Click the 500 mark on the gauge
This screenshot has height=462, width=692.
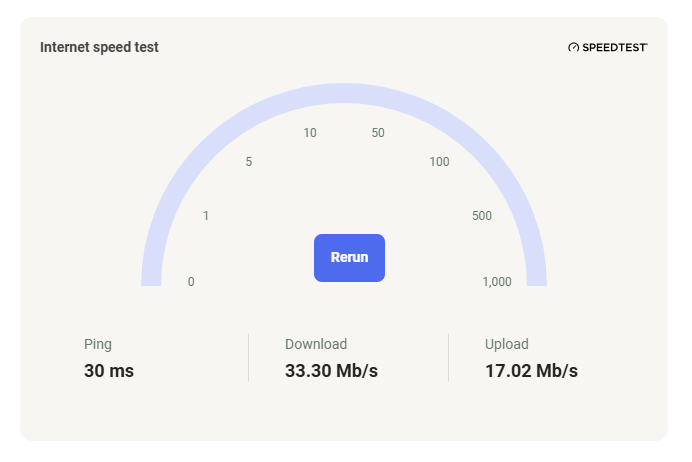[482, 216]
